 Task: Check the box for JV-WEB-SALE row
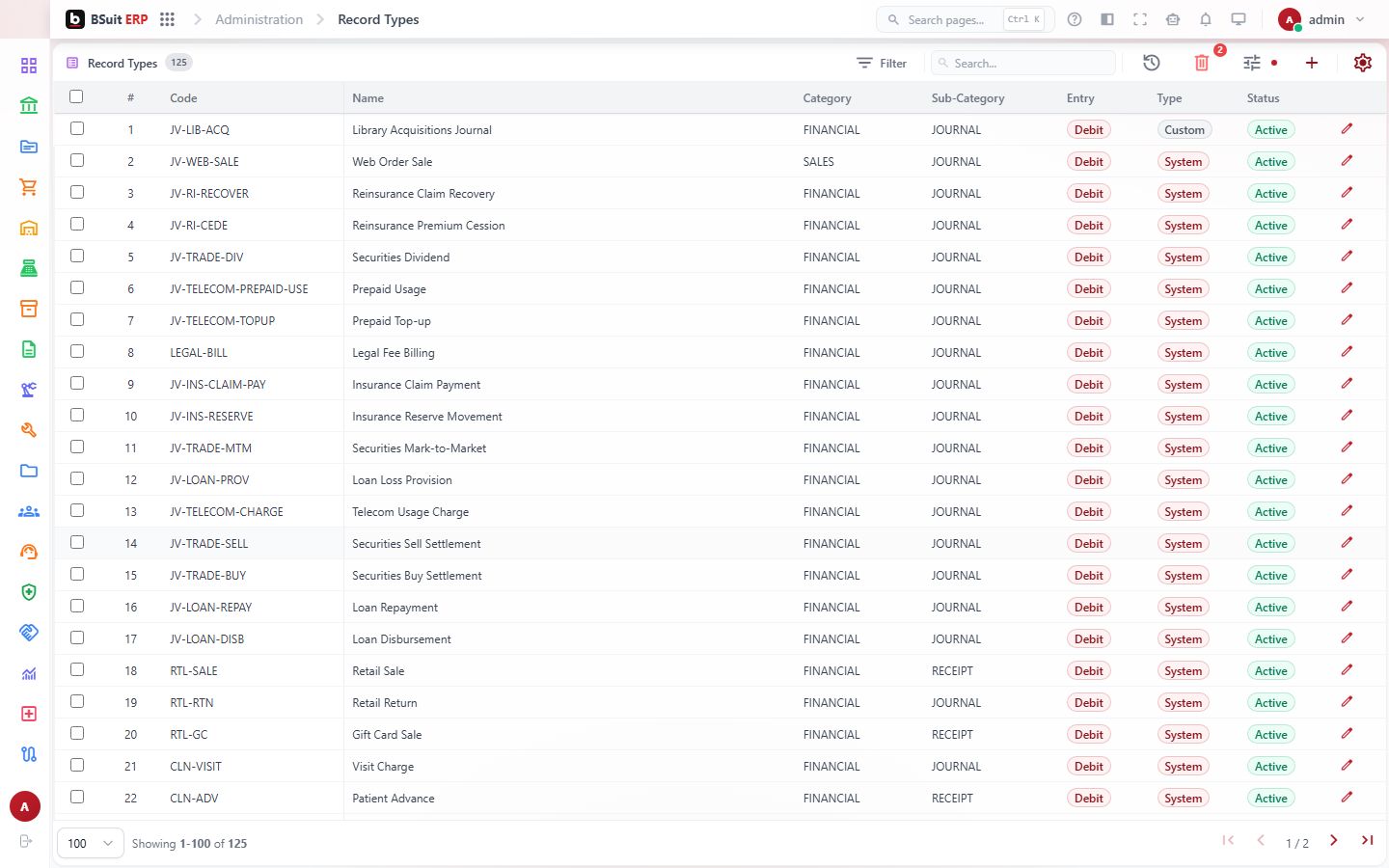(77, 160)
